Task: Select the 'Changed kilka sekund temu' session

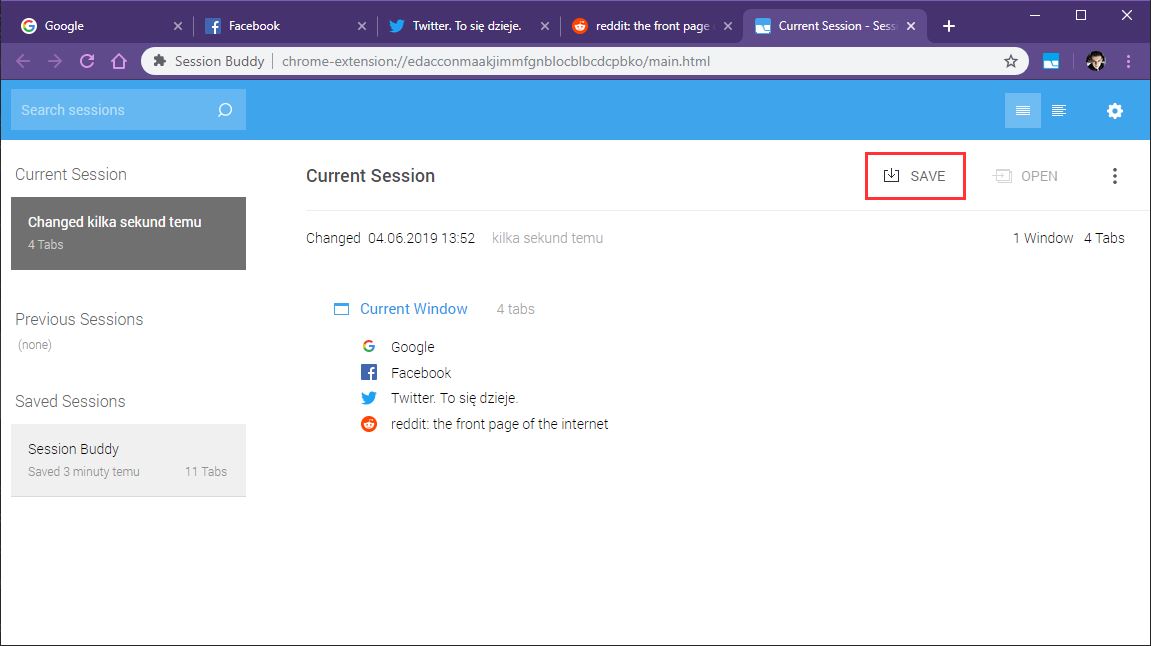Action: click(x=128, y=233)
